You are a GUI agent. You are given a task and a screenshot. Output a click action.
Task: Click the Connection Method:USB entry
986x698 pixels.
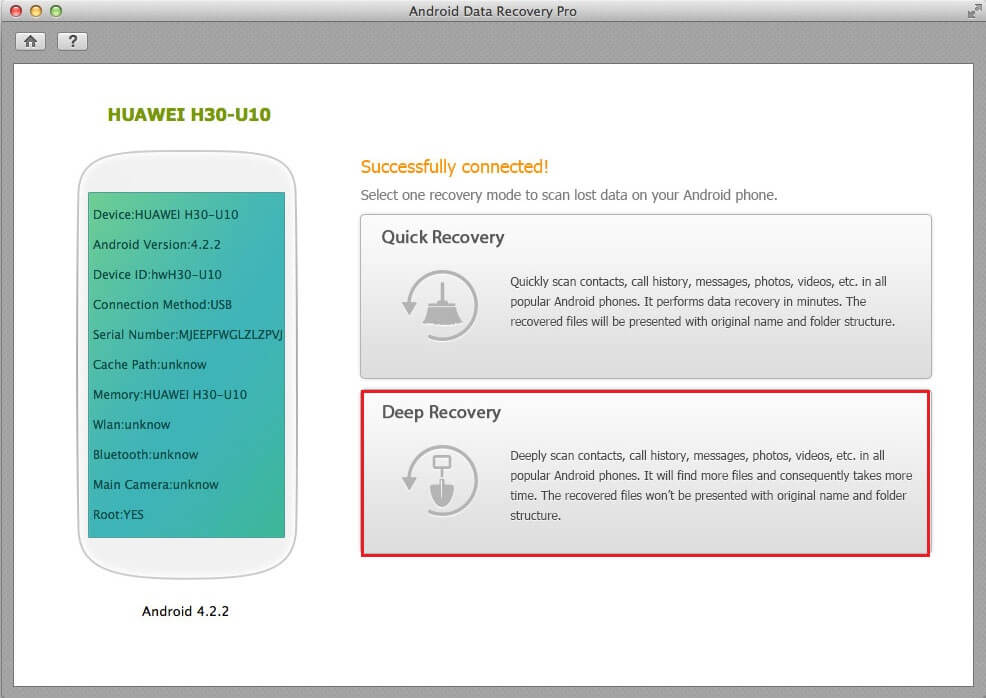tap(148, 304)
